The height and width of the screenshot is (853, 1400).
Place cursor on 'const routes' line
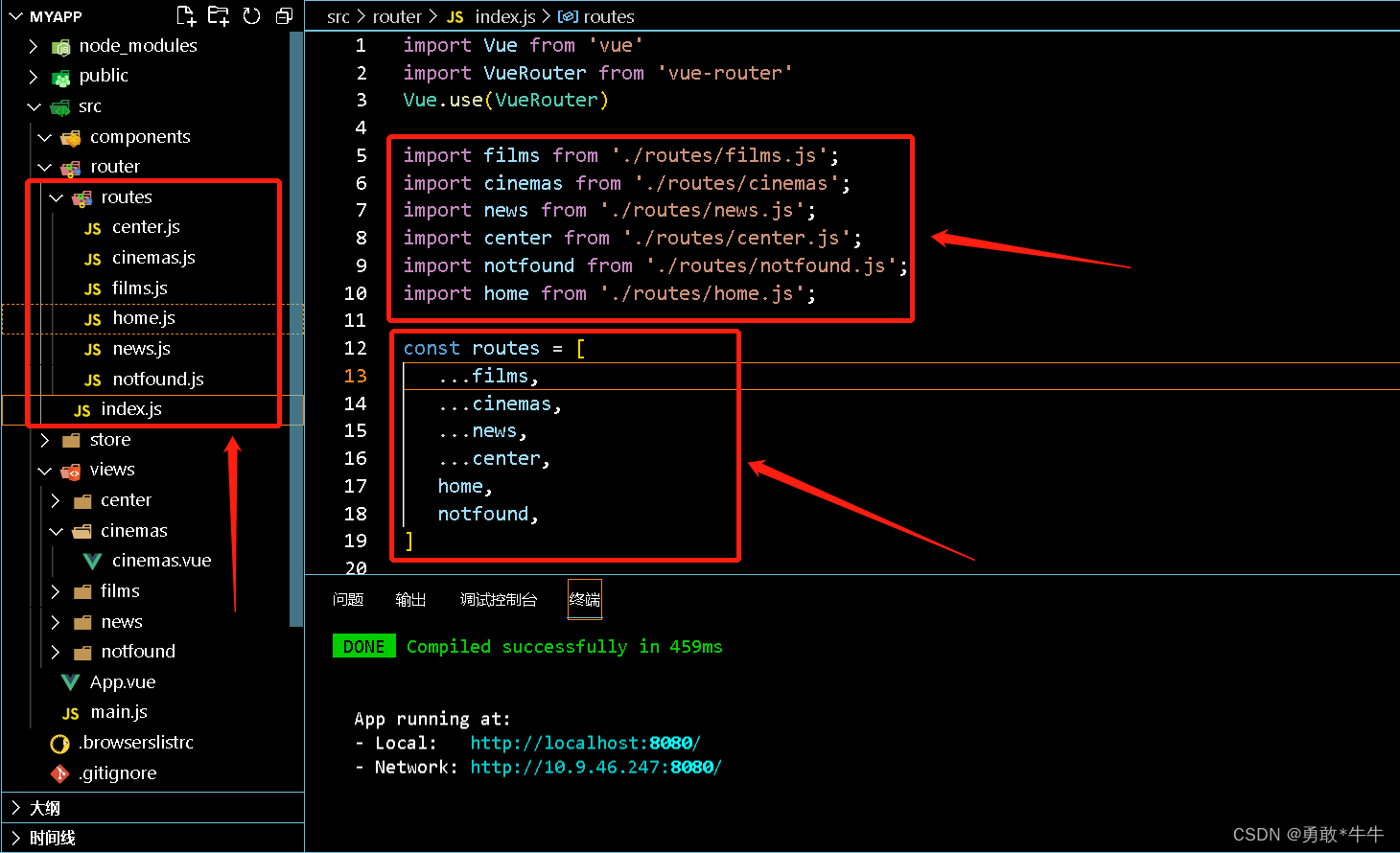click(x=494, y=348)
